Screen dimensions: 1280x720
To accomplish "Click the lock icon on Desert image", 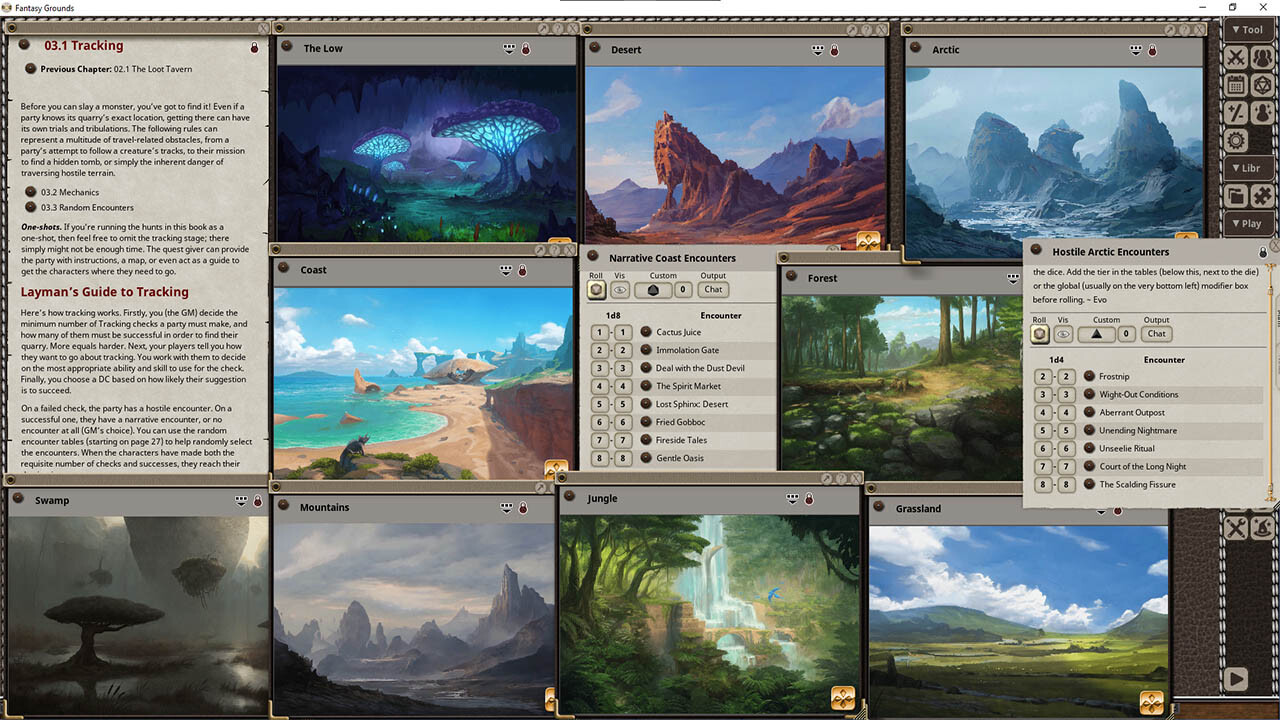I will [x=833, y=50].
